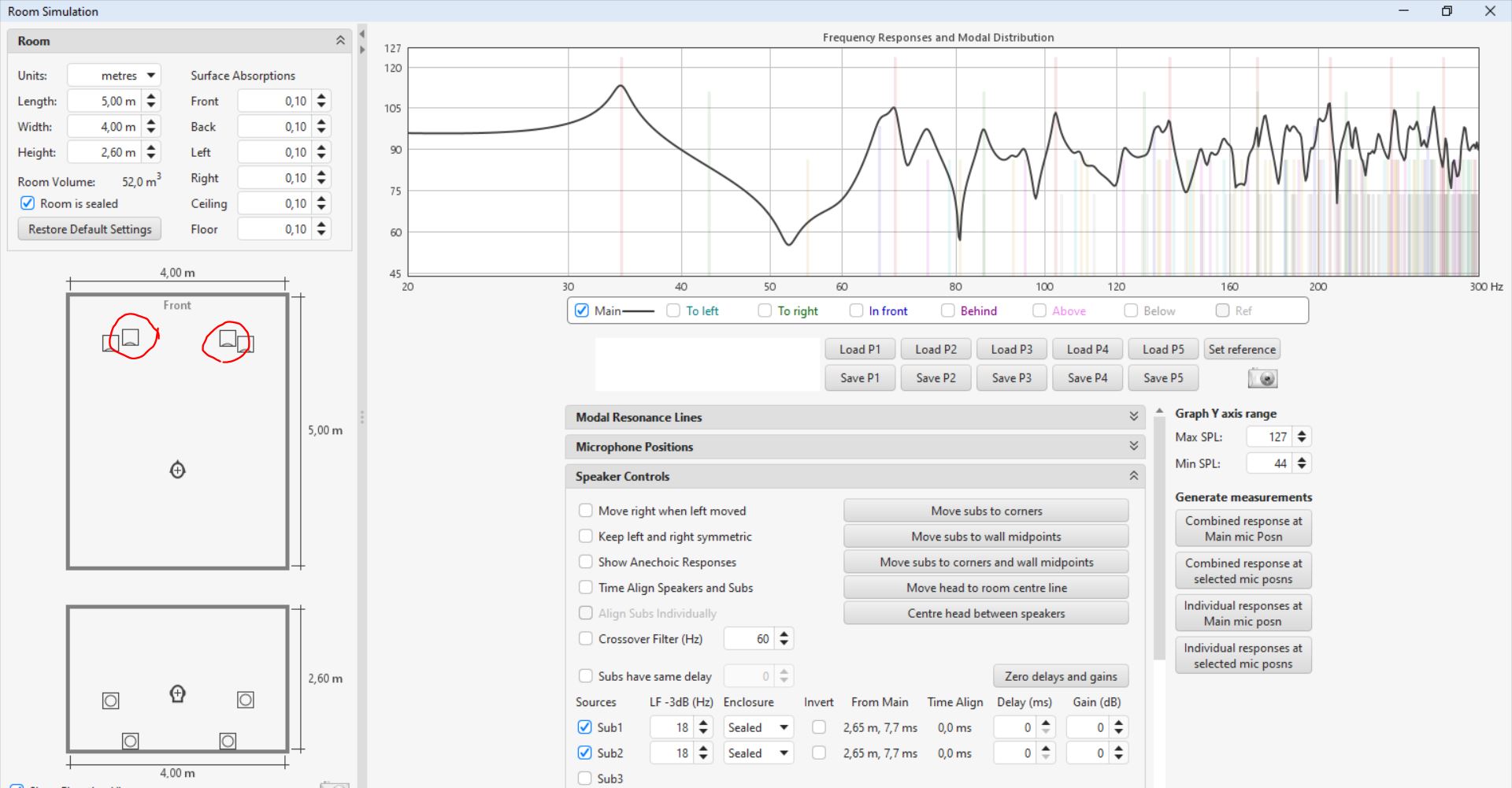1512x788 pixels.
Task: Collapse Speaker Controls section
Action: tap(1133, 476)
